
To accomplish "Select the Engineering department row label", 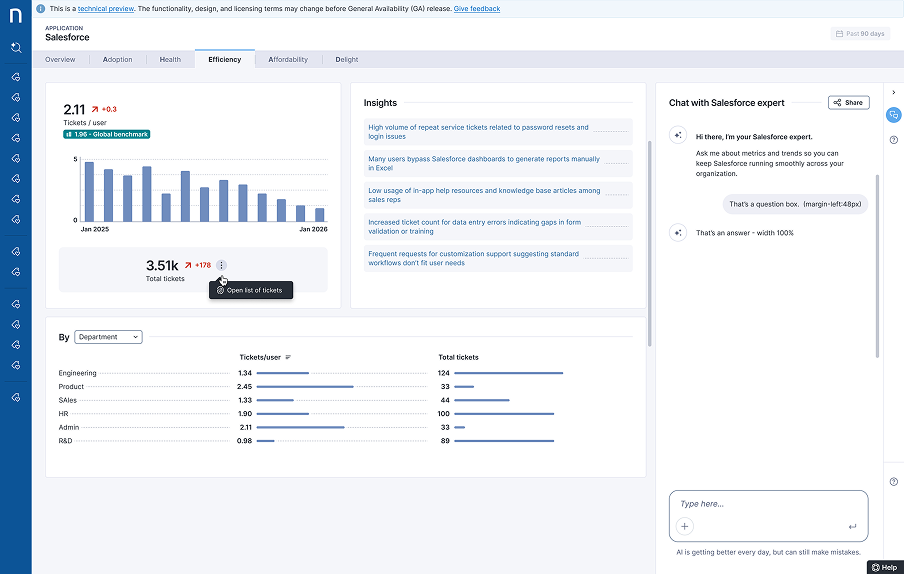I will [77, 373].
